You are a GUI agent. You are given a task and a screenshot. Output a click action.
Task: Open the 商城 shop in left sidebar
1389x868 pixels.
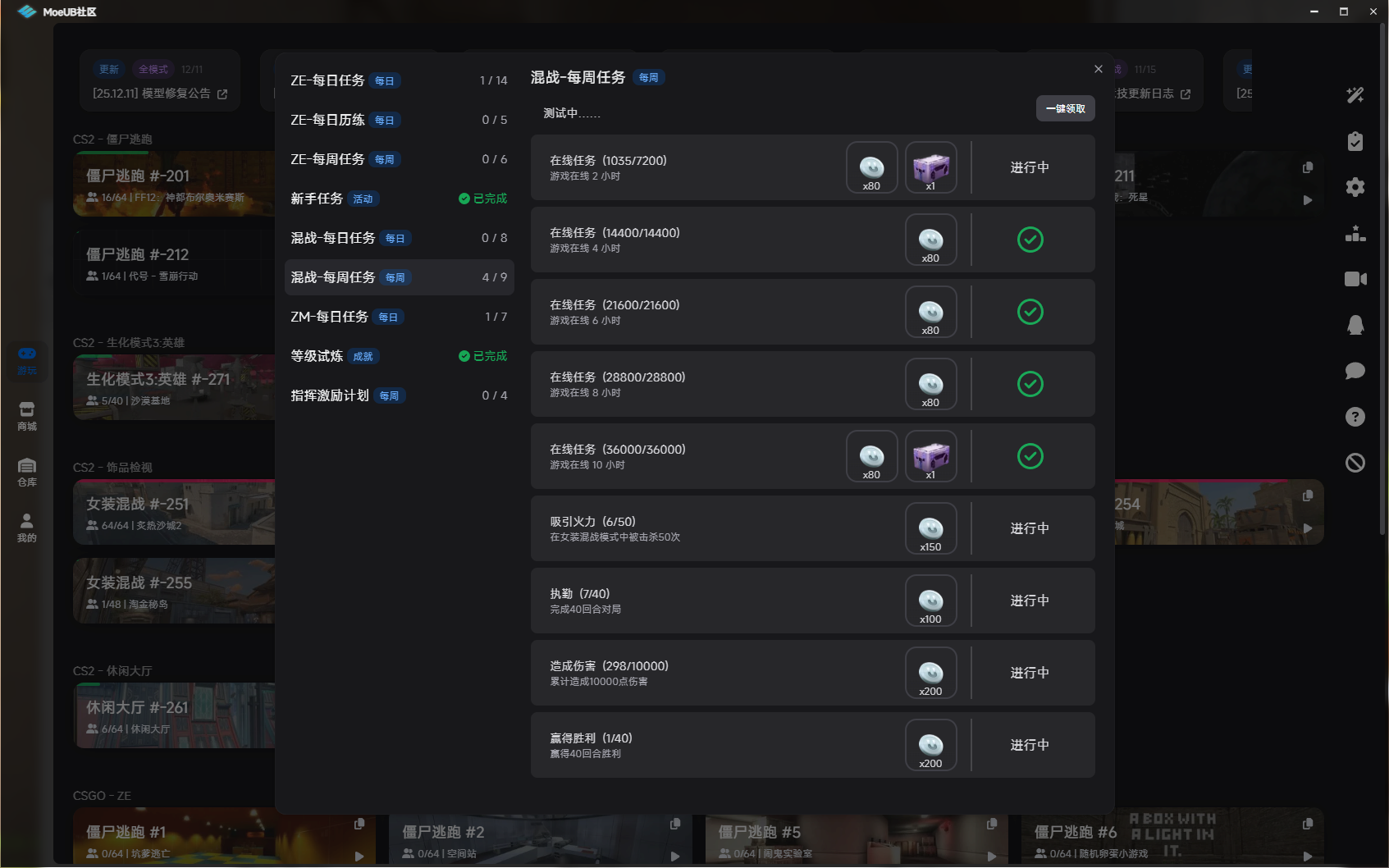coord(27,416)
